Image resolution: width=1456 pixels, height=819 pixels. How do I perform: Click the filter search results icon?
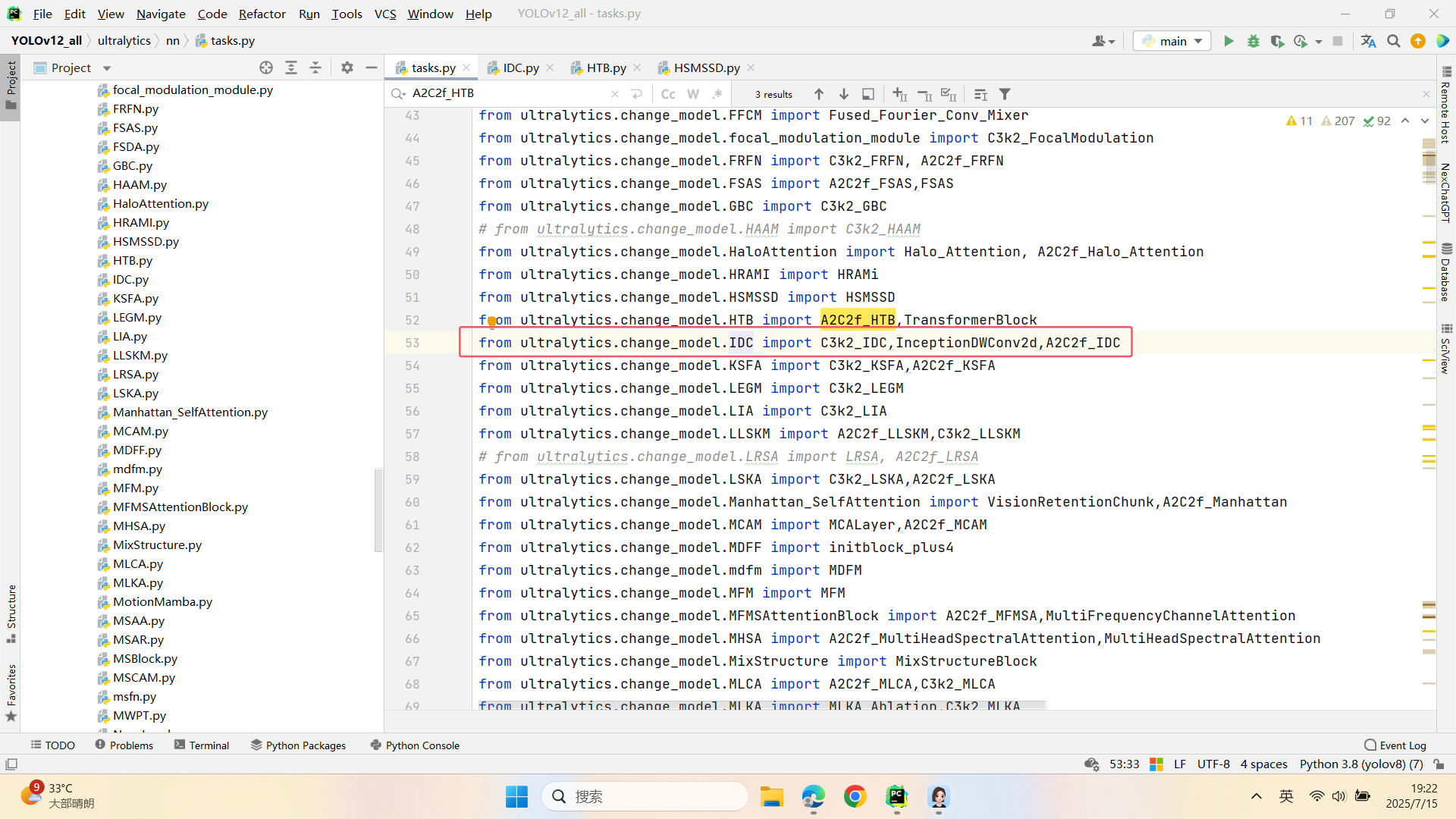point(1005,94)
